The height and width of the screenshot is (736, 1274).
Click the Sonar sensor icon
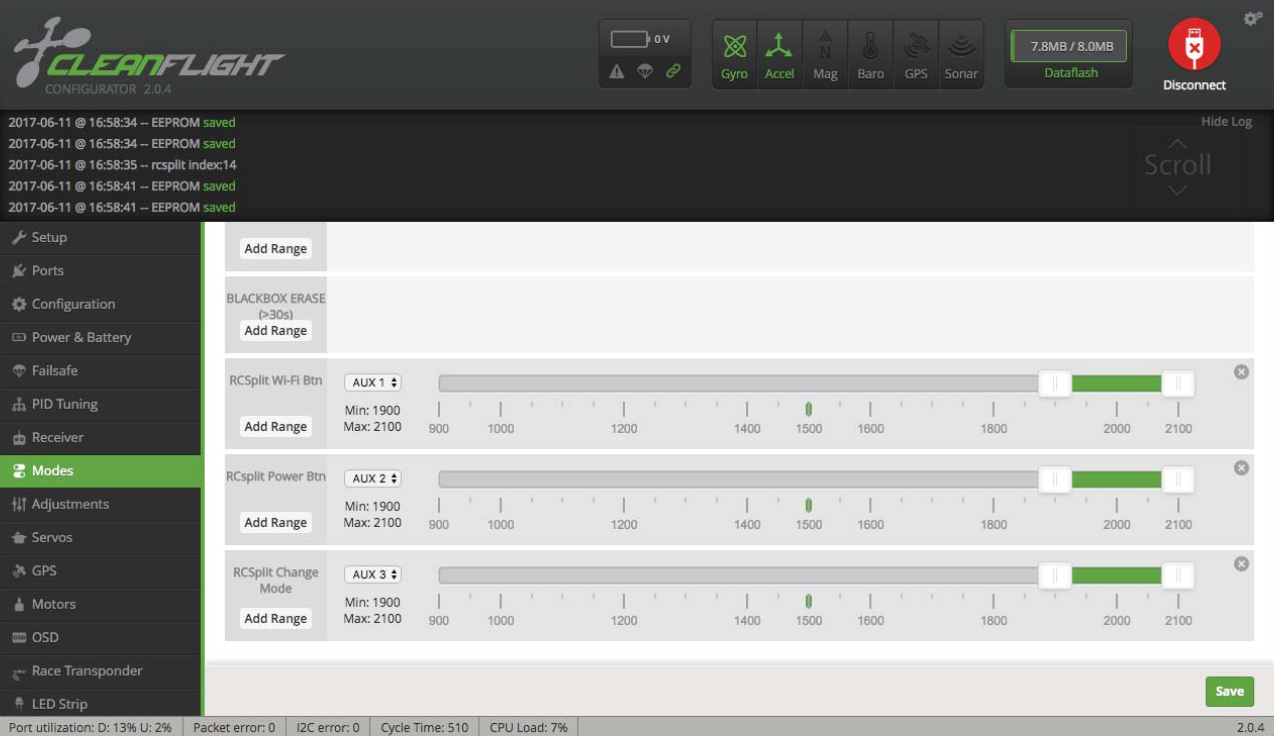click(x=961, y=55)
